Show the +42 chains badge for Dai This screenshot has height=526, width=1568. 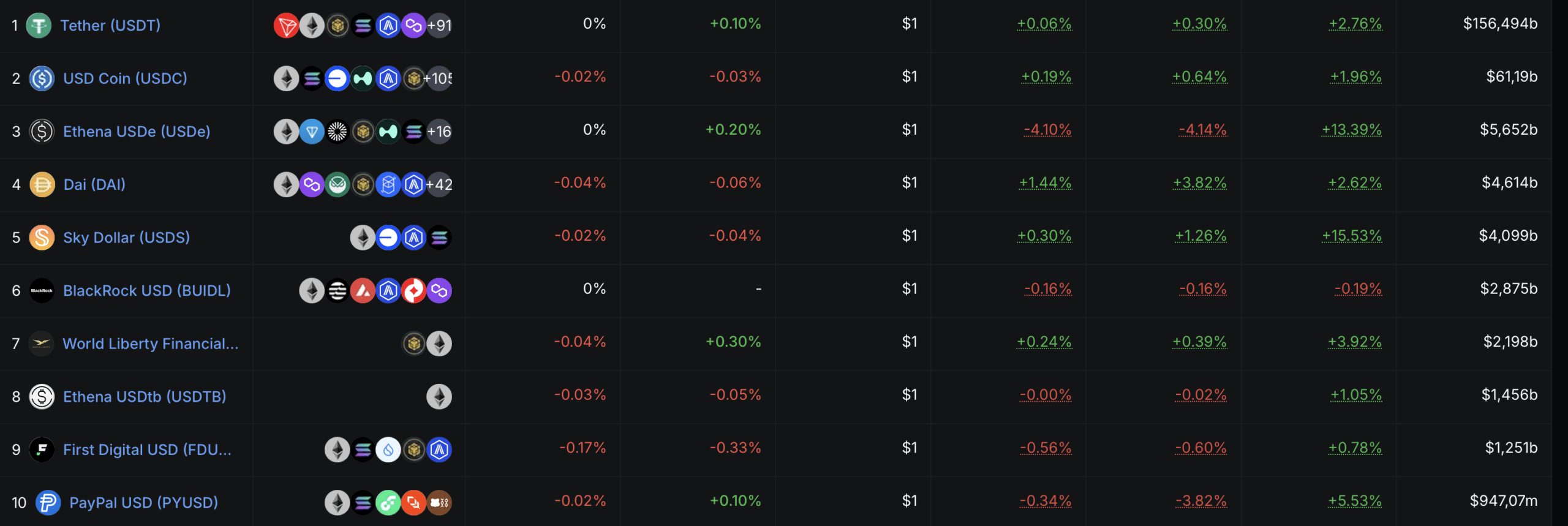click(x=439, y=184)
